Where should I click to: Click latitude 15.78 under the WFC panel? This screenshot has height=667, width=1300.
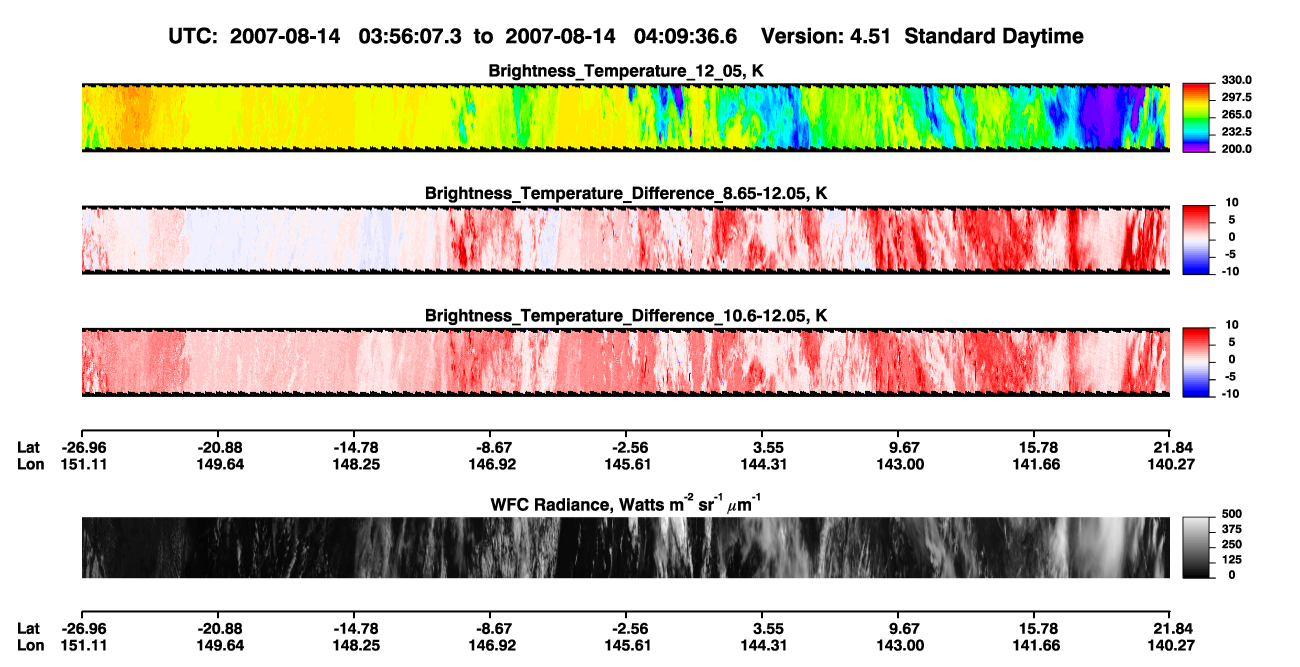click(1037, 628)
